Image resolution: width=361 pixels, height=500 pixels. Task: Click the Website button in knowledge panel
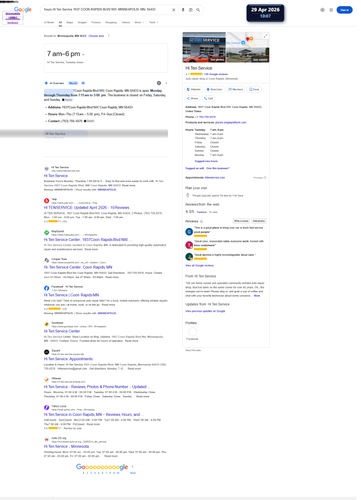coord(194,89)
